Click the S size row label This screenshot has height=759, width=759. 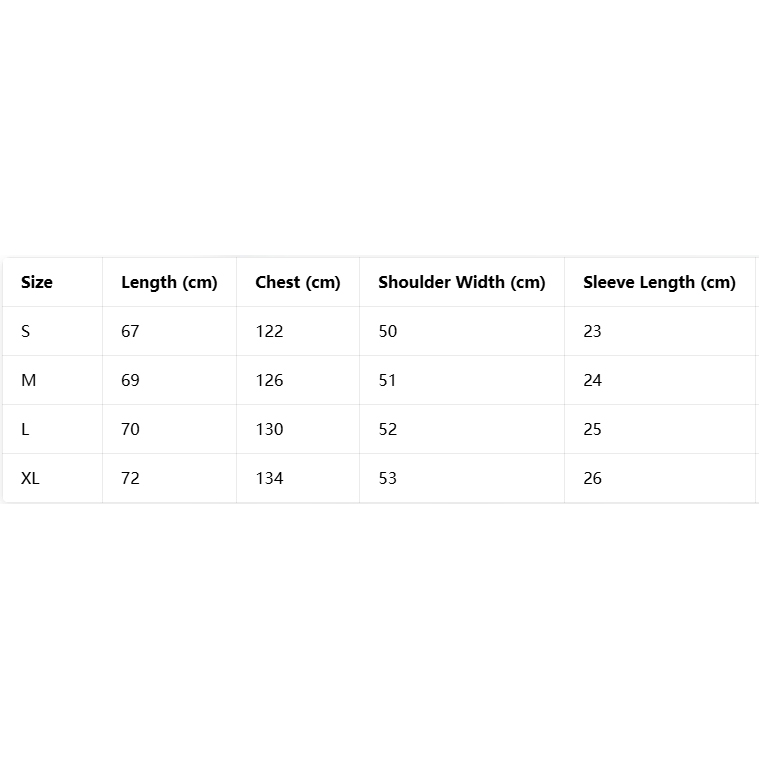pos(26,331)
